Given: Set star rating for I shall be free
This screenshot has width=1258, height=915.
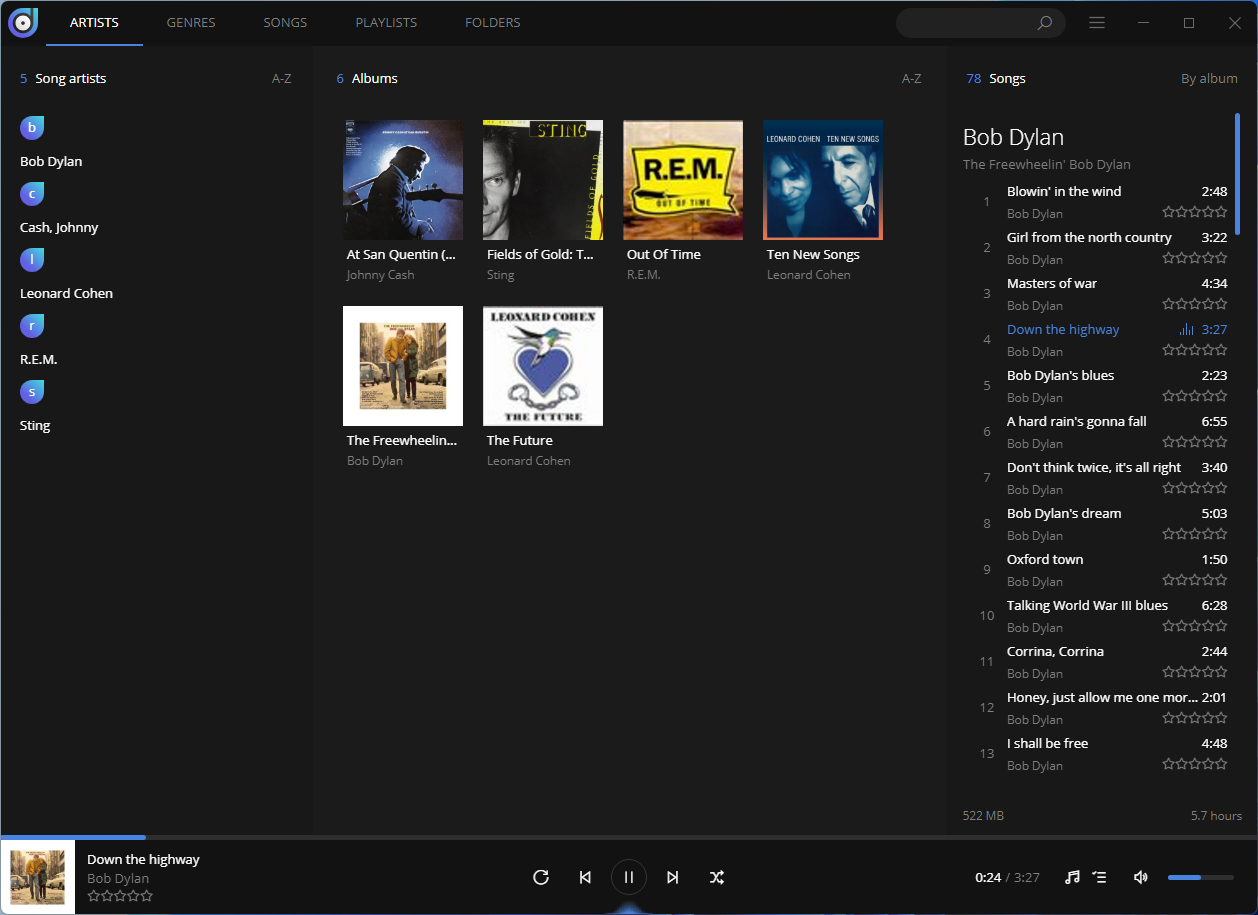Looking at the screenshot, I should pyautogui.click(x=1195, y=764).
